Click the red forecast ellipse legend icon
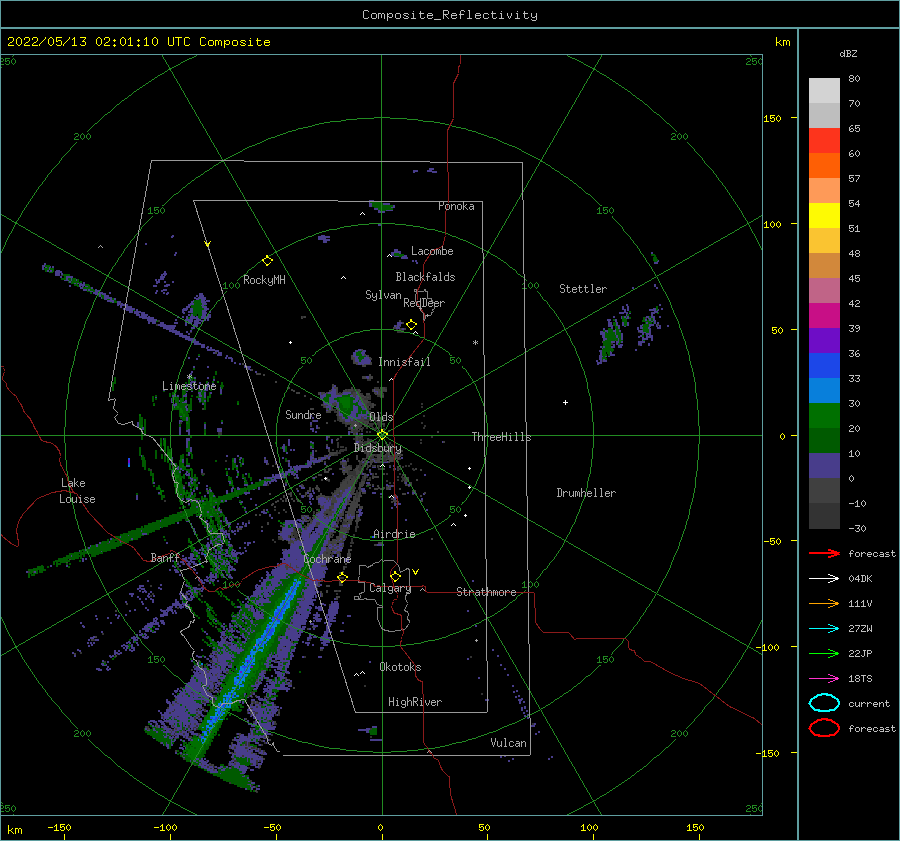The image size is (900, 841). [824, 728]
